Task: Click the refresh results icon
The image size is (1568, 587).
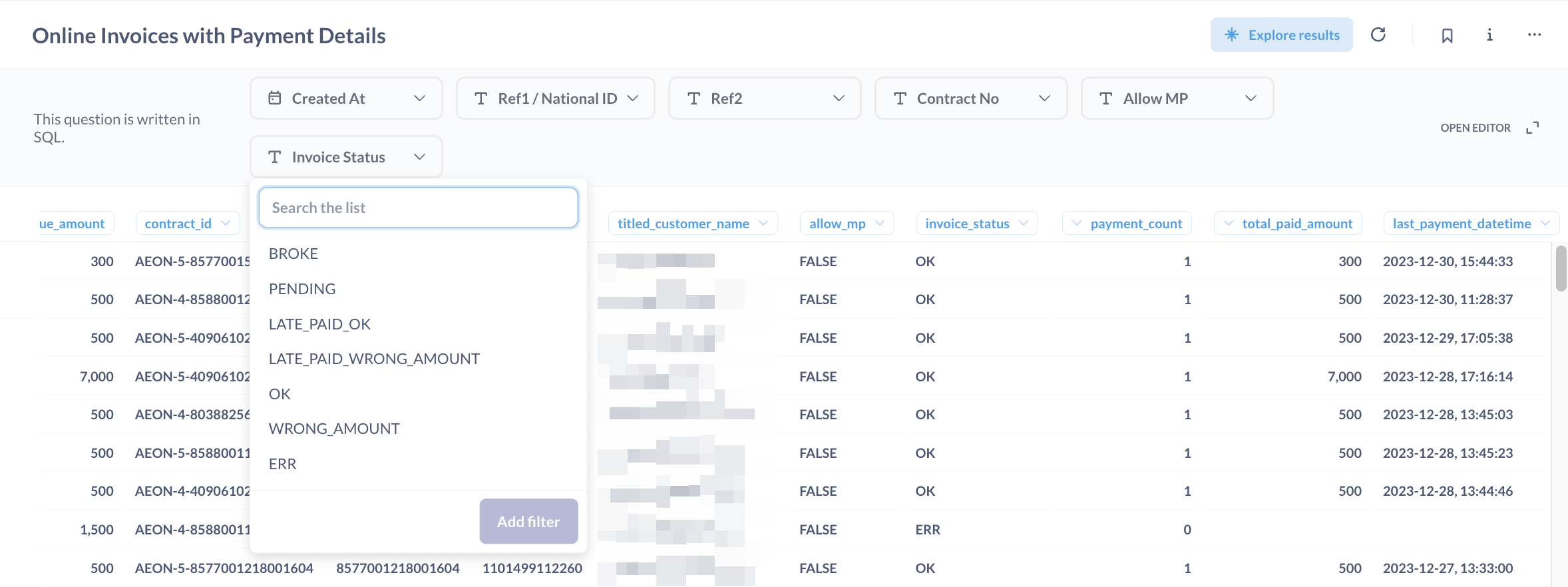Action: pos(1378,35)
